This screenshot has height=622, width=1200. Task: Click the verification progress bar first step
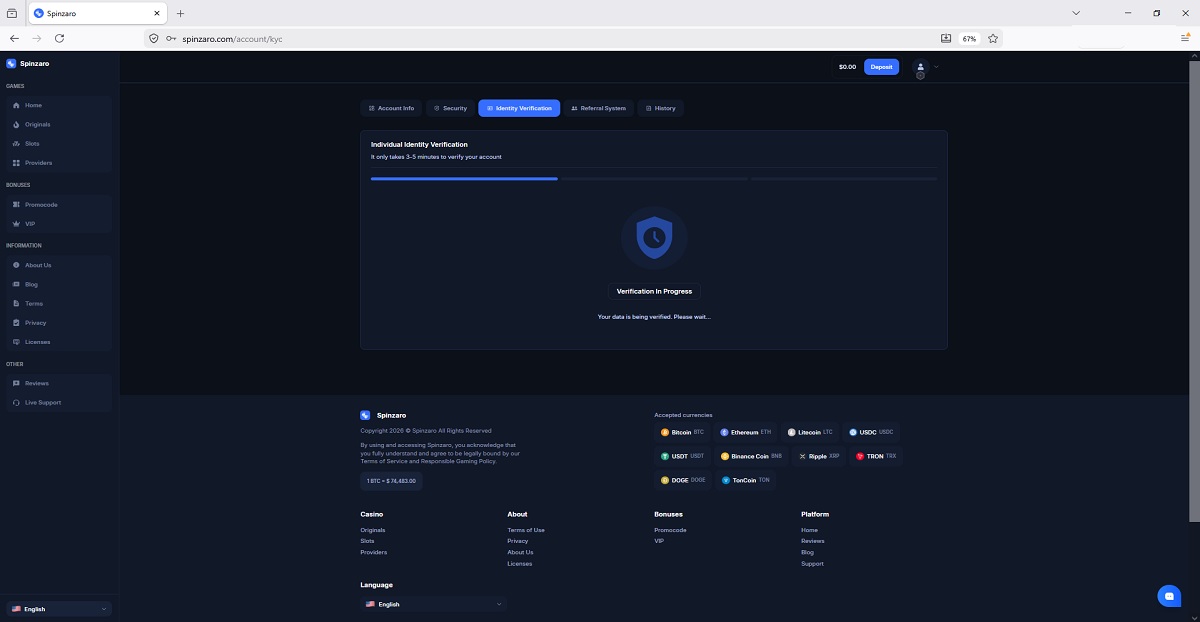click(464, 179)
